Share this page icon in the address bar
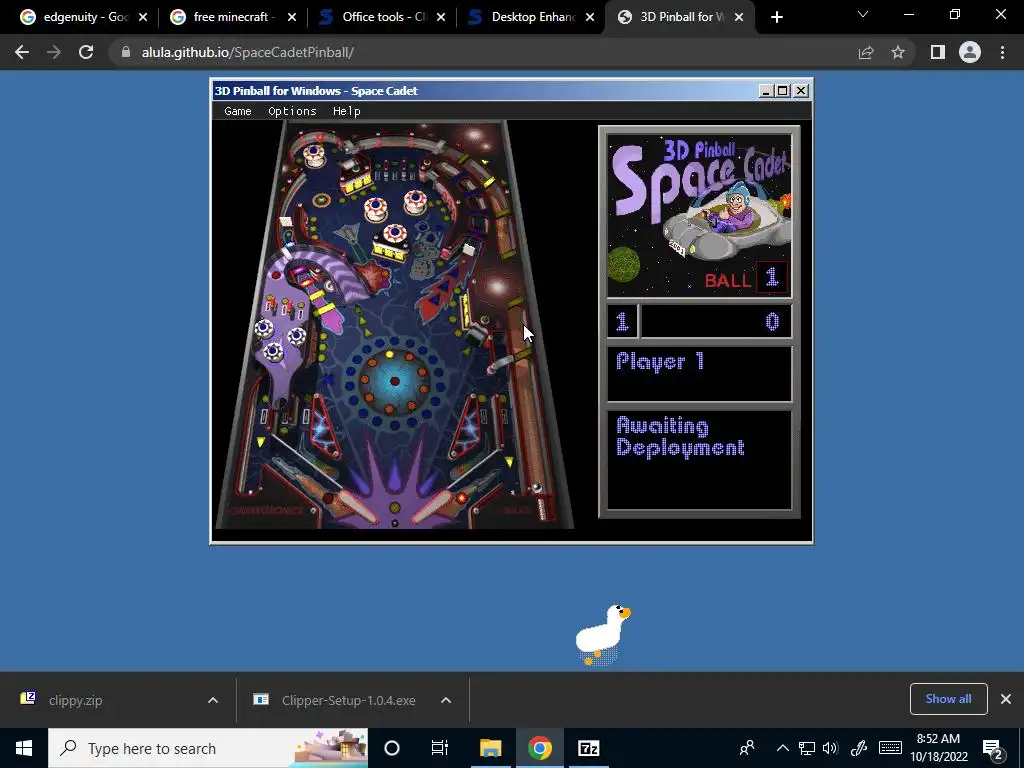1024x768 pixels. pos(866,52)
